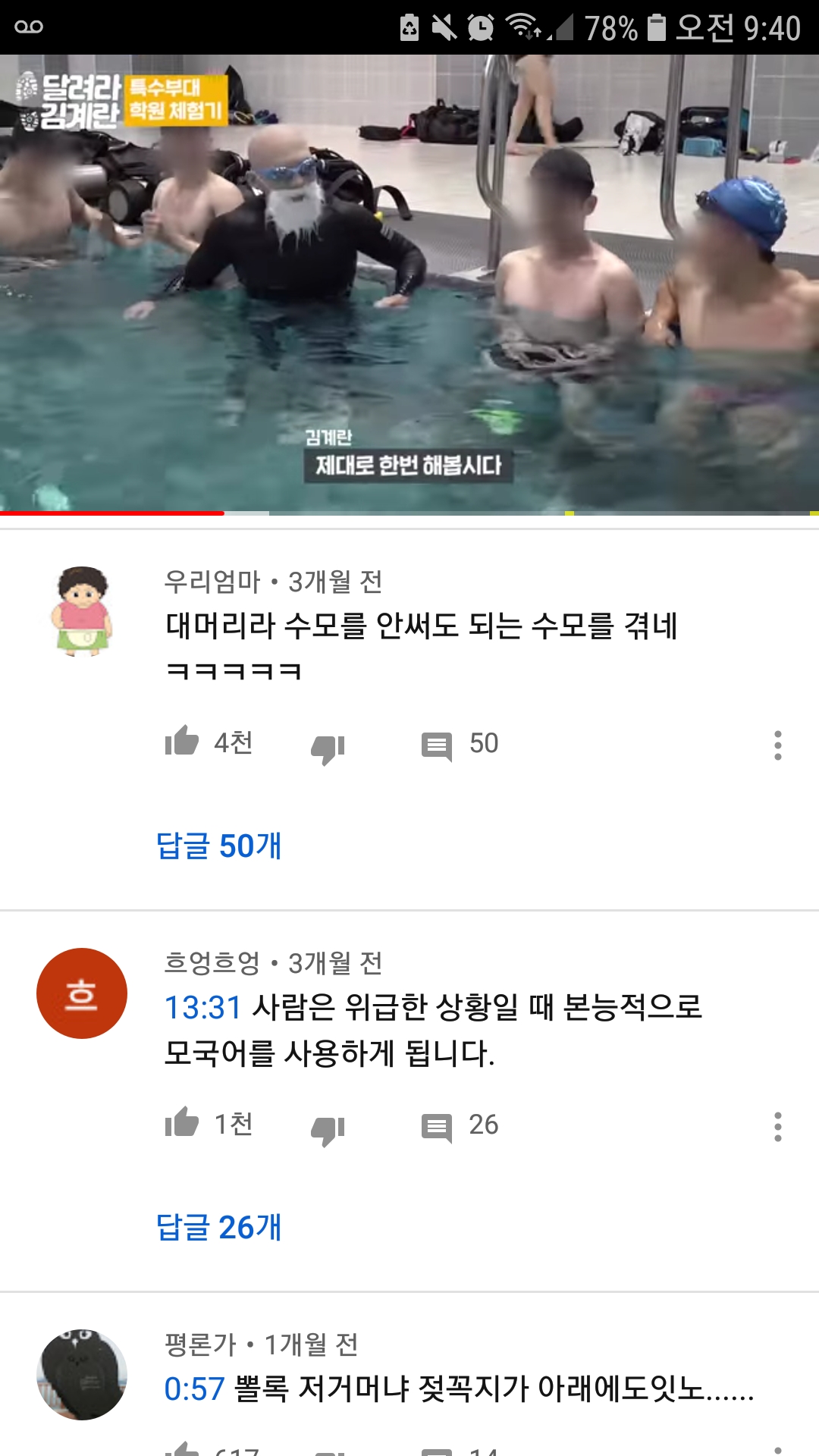
Task: Like the comment by 흐엉흐엉
Action: pyautogui.click(x=182, y=1122)
